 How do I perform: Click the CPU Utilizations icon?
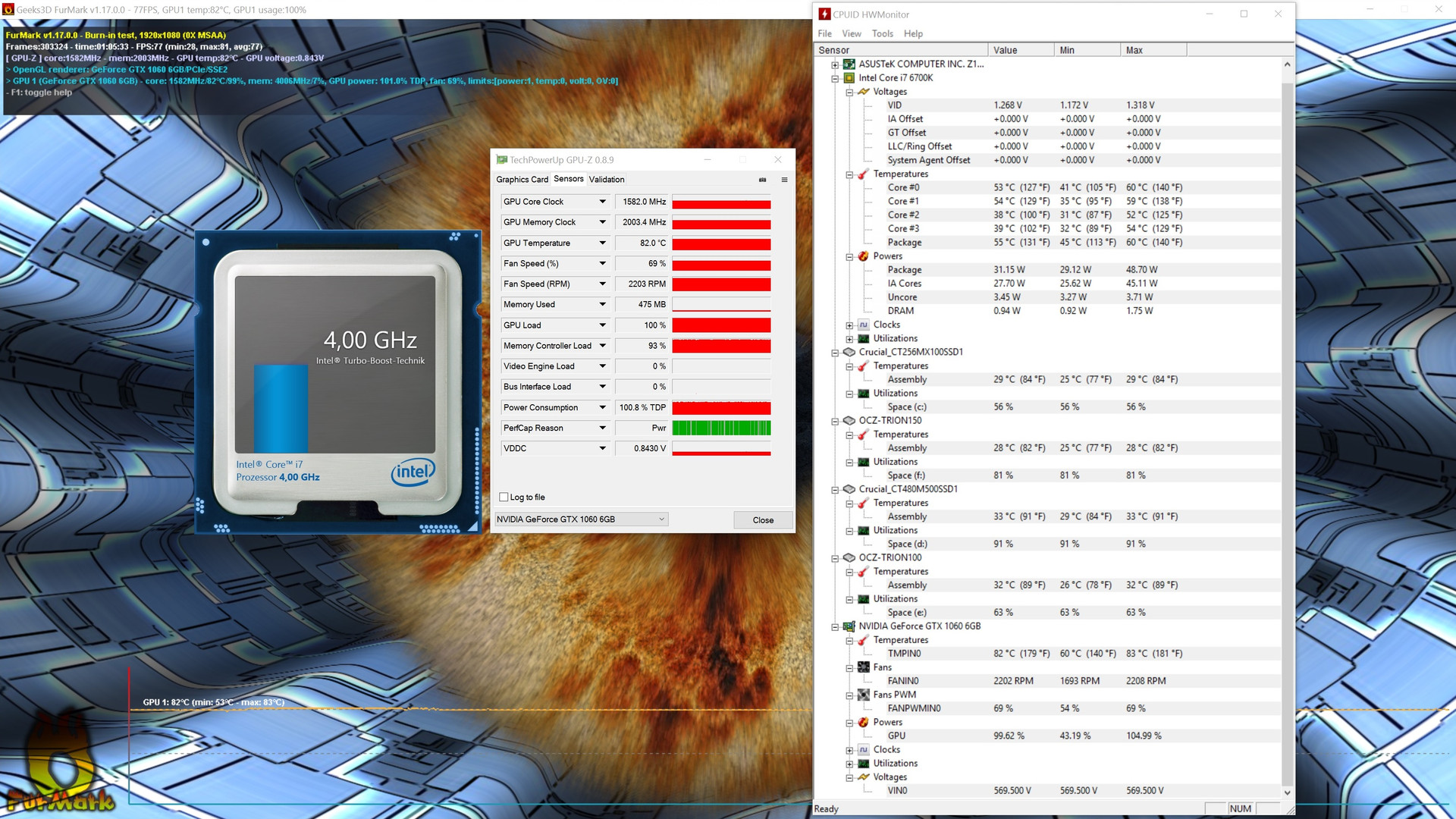[x=863, y=339]
